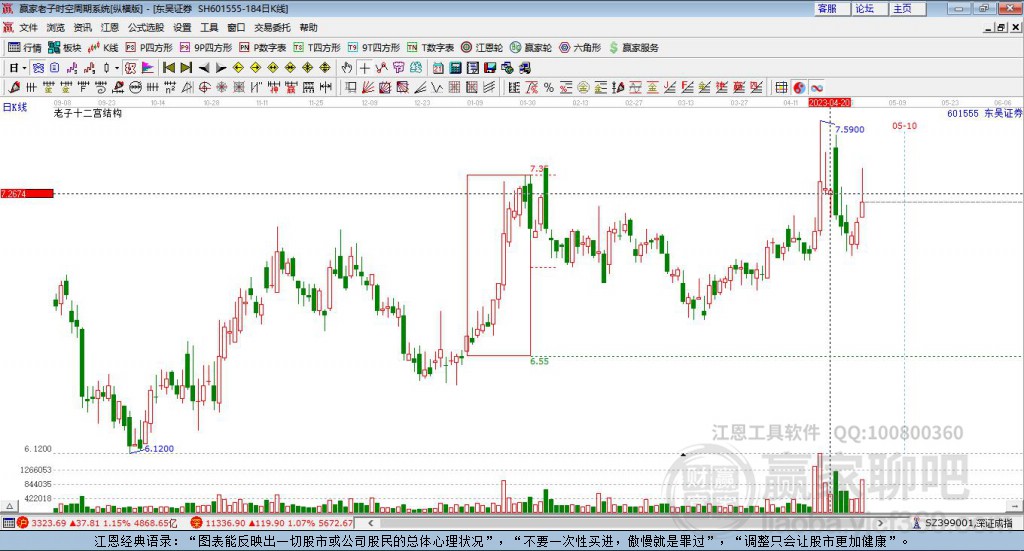Open the candlestick style dropdown arrow
This screenshot has width=1024, height=551.
[x=117, y=68]
